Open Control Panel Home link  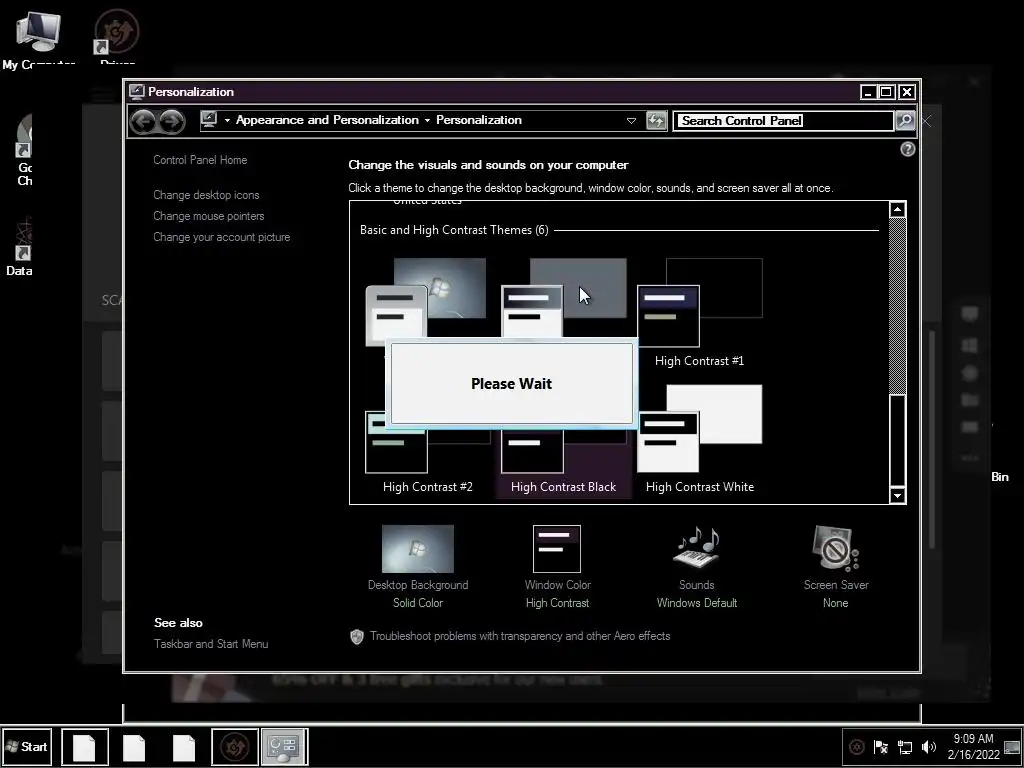(x=200, y=160)
